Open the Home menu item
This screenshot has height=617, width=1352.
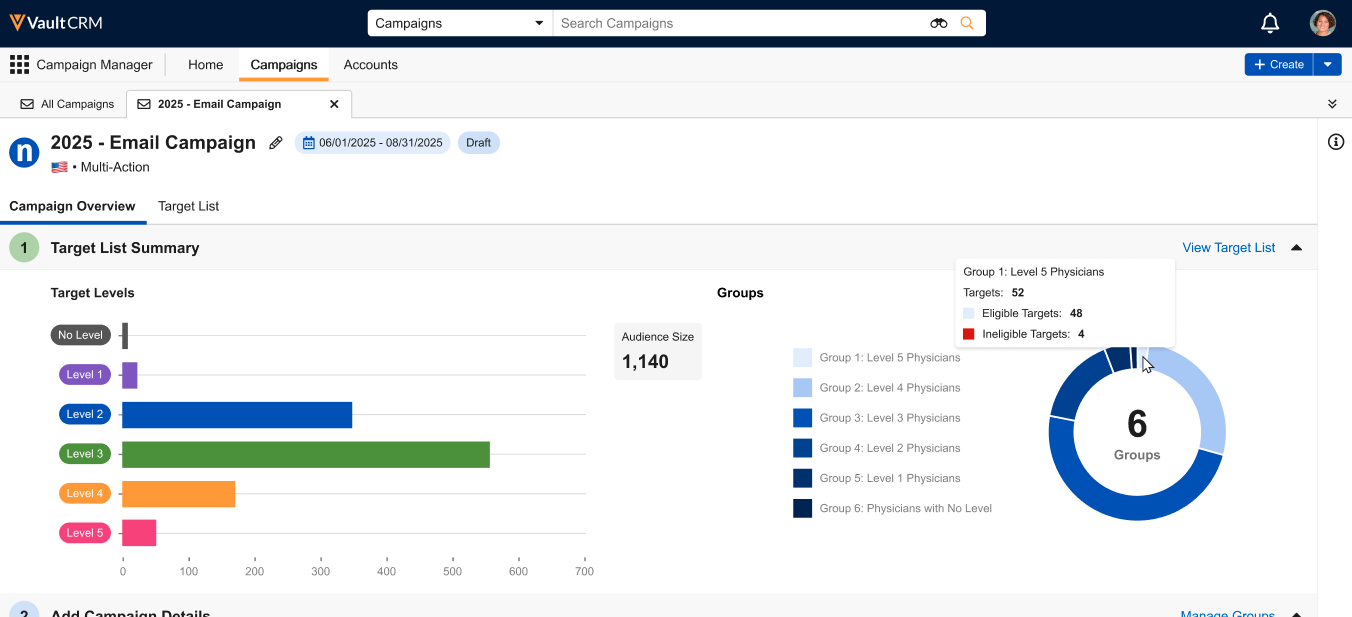tap(205, 65)
